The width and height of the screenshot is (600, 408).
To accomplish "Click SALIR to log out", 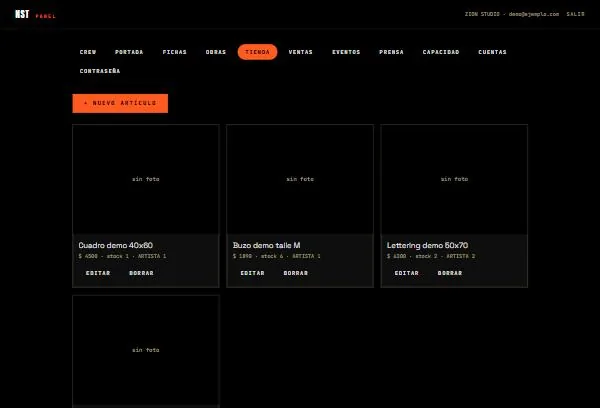I will (x=576, y=14).
